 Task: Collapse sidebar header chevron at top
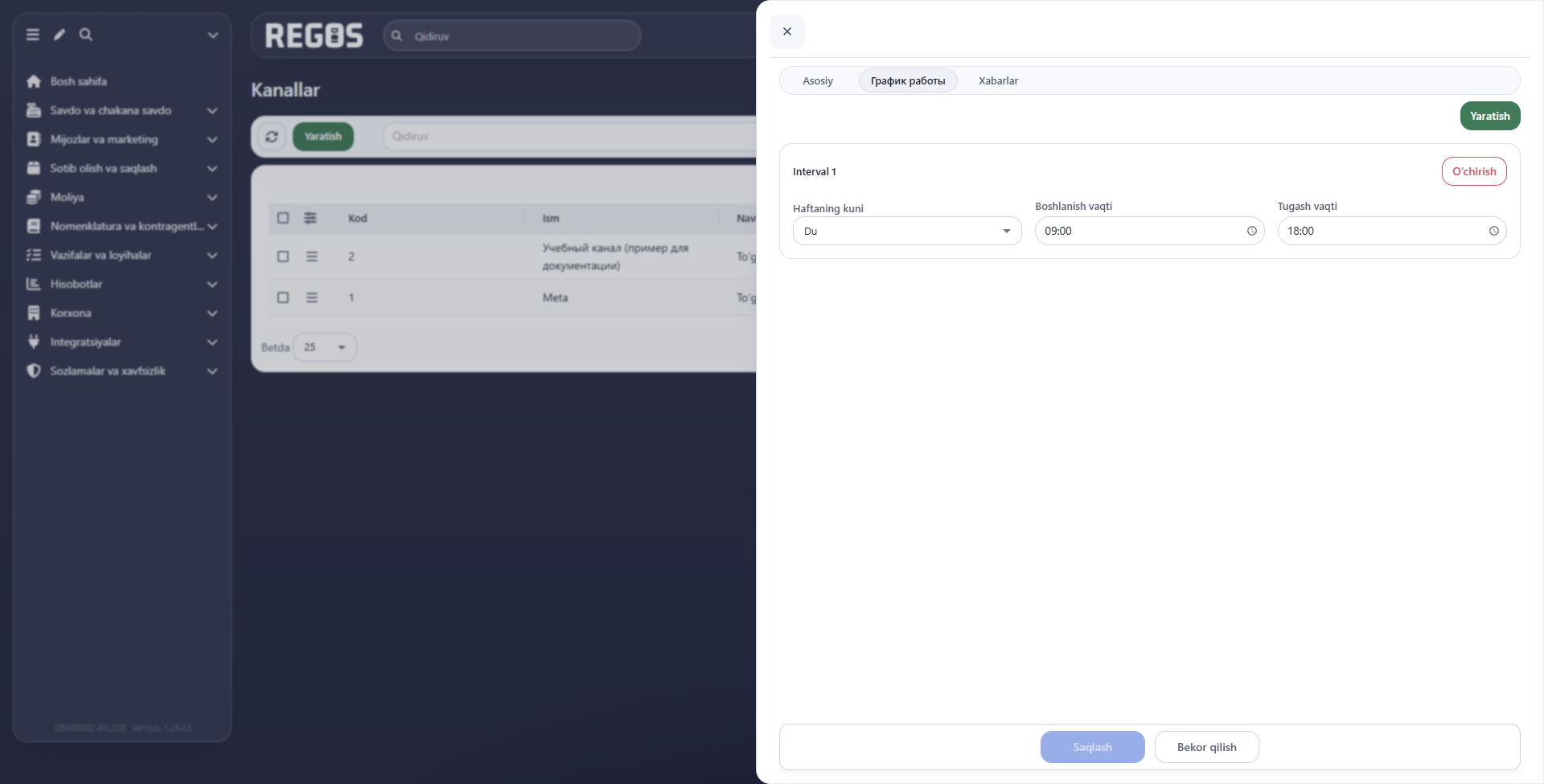[213, 35]
